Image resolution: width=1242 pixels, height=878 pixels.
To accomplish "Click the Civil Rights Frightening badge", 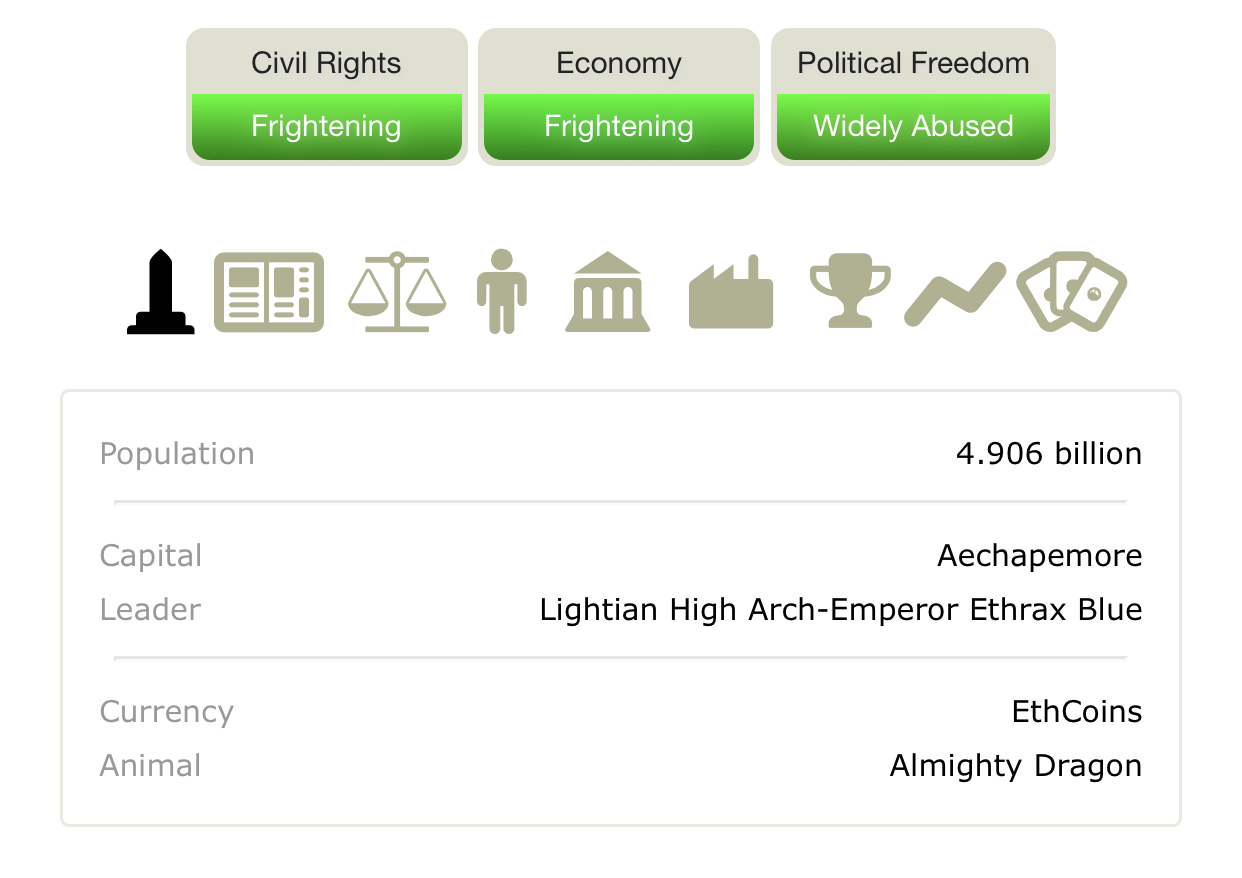I will click(x=326, y=126).
